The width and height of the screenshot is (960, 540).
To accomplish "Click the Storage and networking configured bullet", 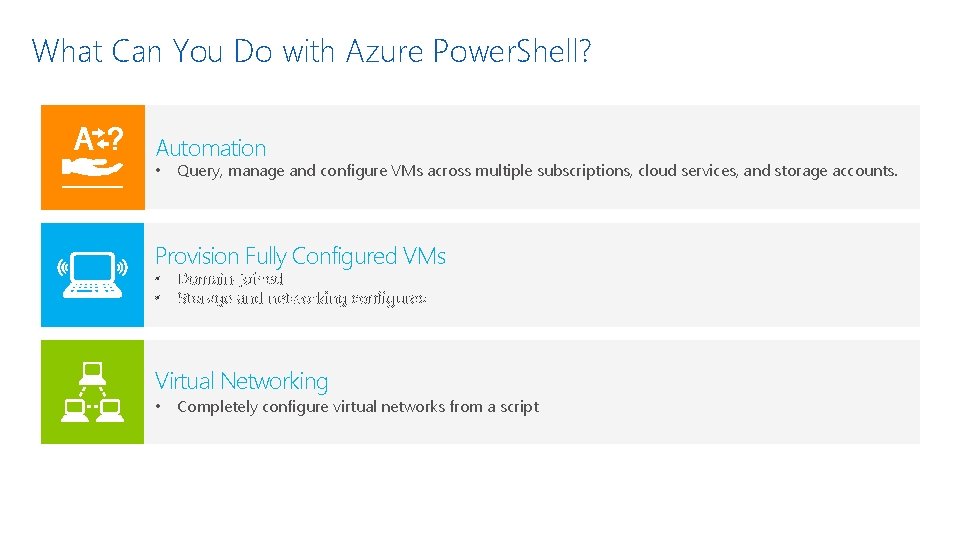I will 301,299.
